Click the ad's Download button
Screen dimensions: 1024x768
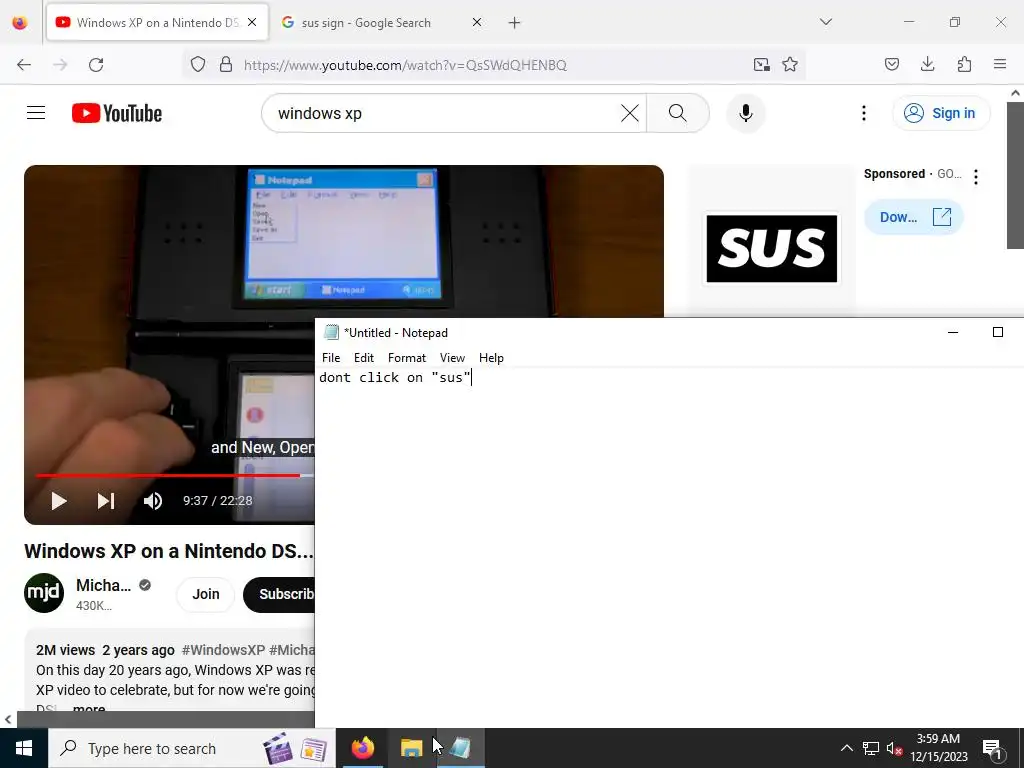914,217
